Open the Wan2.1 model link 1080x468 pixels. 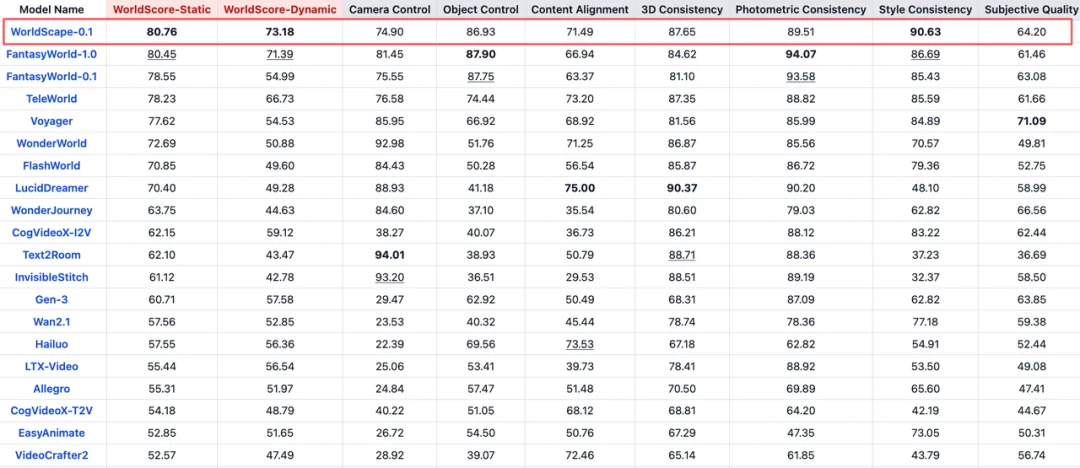(x=52, y=322)
